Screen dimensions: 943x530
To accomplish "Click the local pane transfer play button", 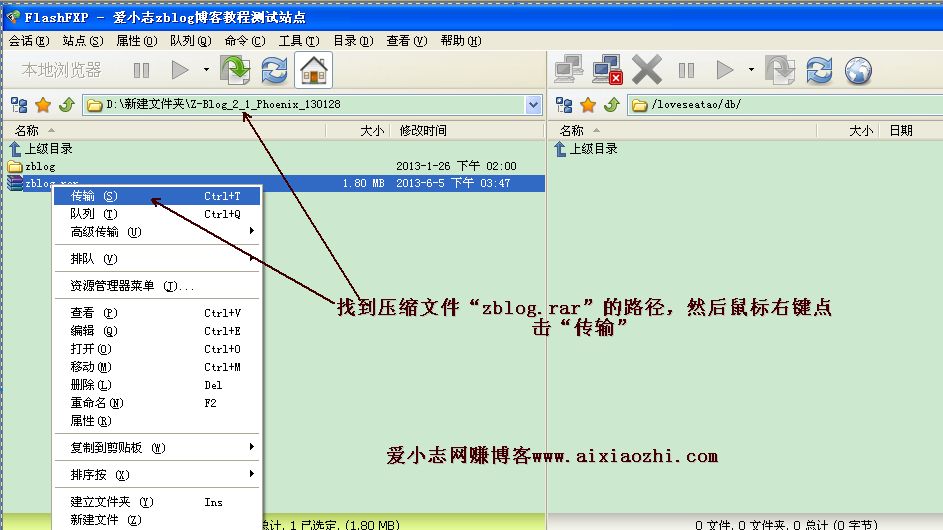I will 180,70.
